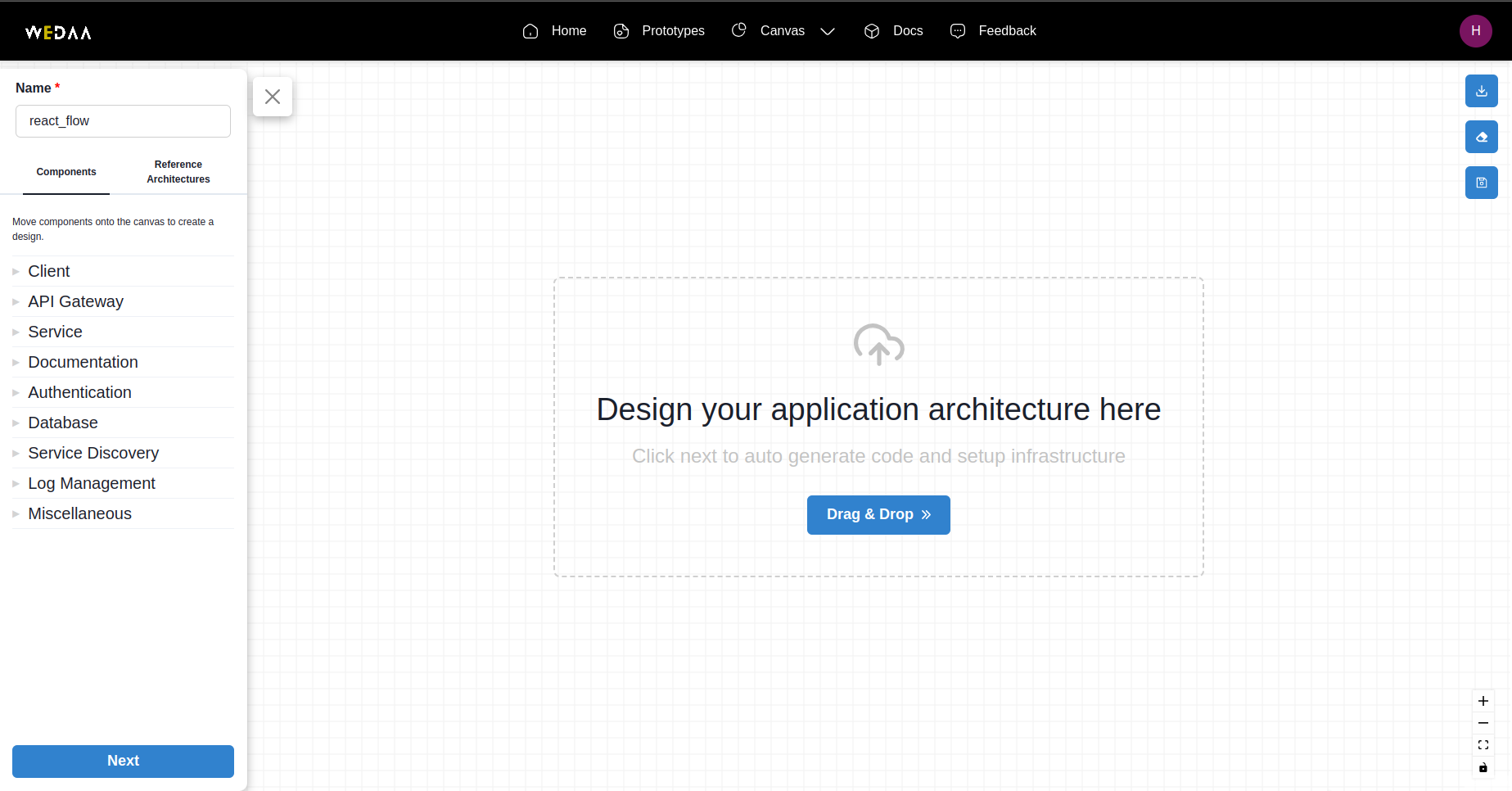Click the Name input field react_flow
The image size is (1512, 791).
[123, 121]
